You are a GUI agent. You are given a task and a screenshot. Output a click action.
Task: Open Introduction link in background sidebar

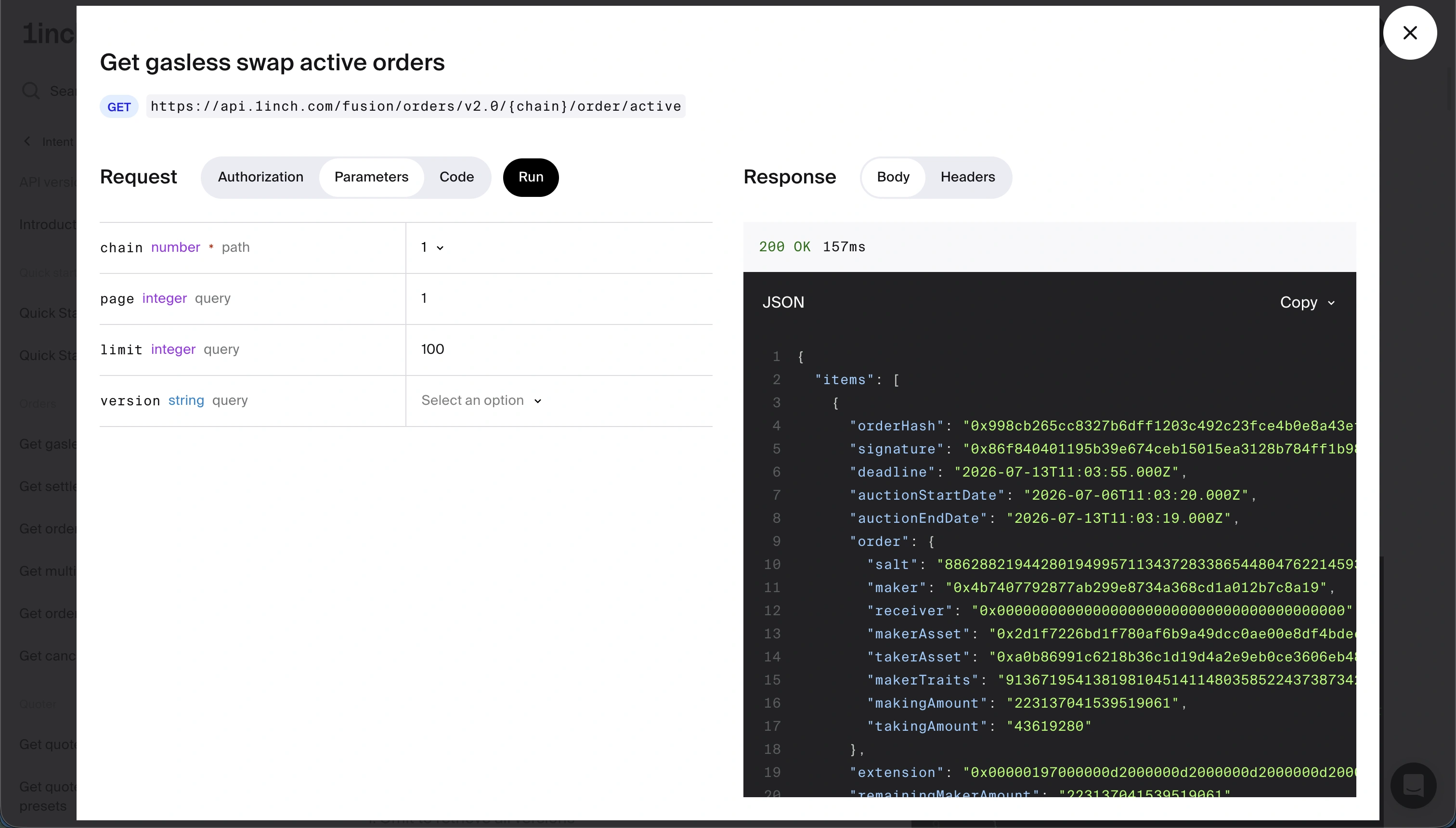click(x=48, y=225)
